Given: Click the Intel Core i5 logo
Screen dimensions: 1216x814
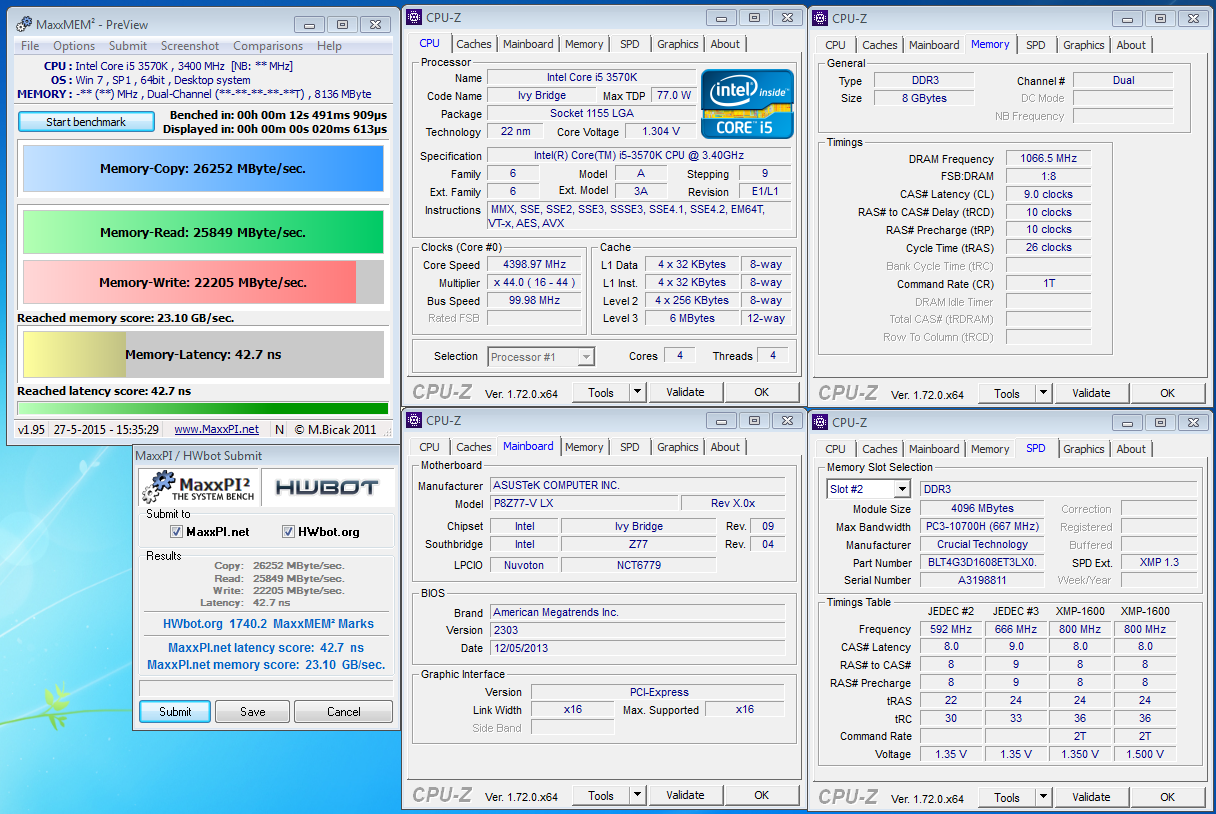Looking at the screenshot, I should click(x=747, y=103).
